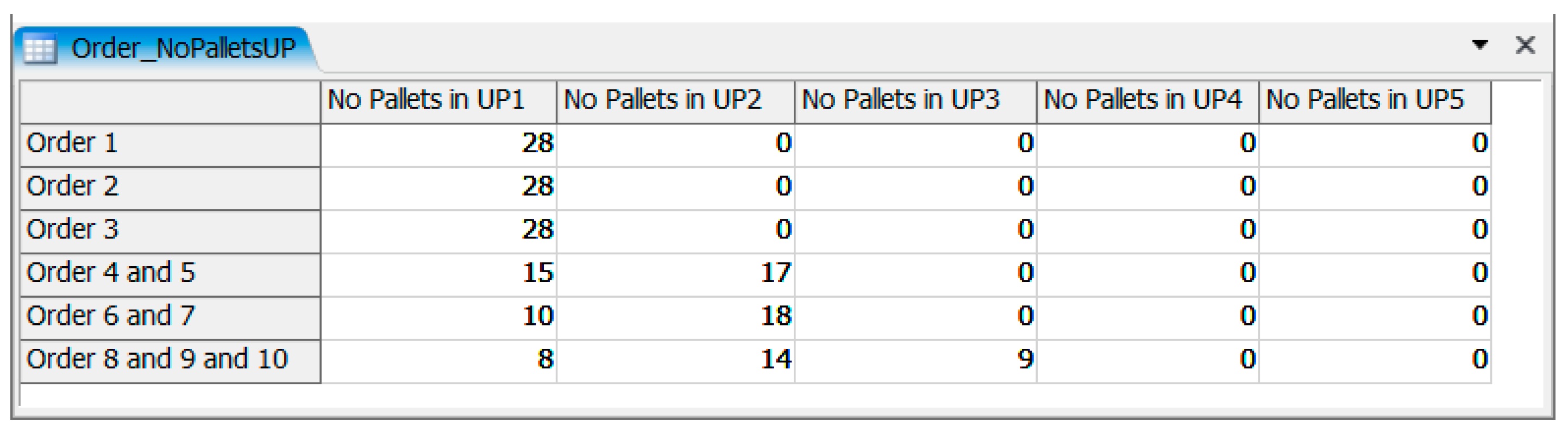Click the Order 2 row header

[170, 187]
